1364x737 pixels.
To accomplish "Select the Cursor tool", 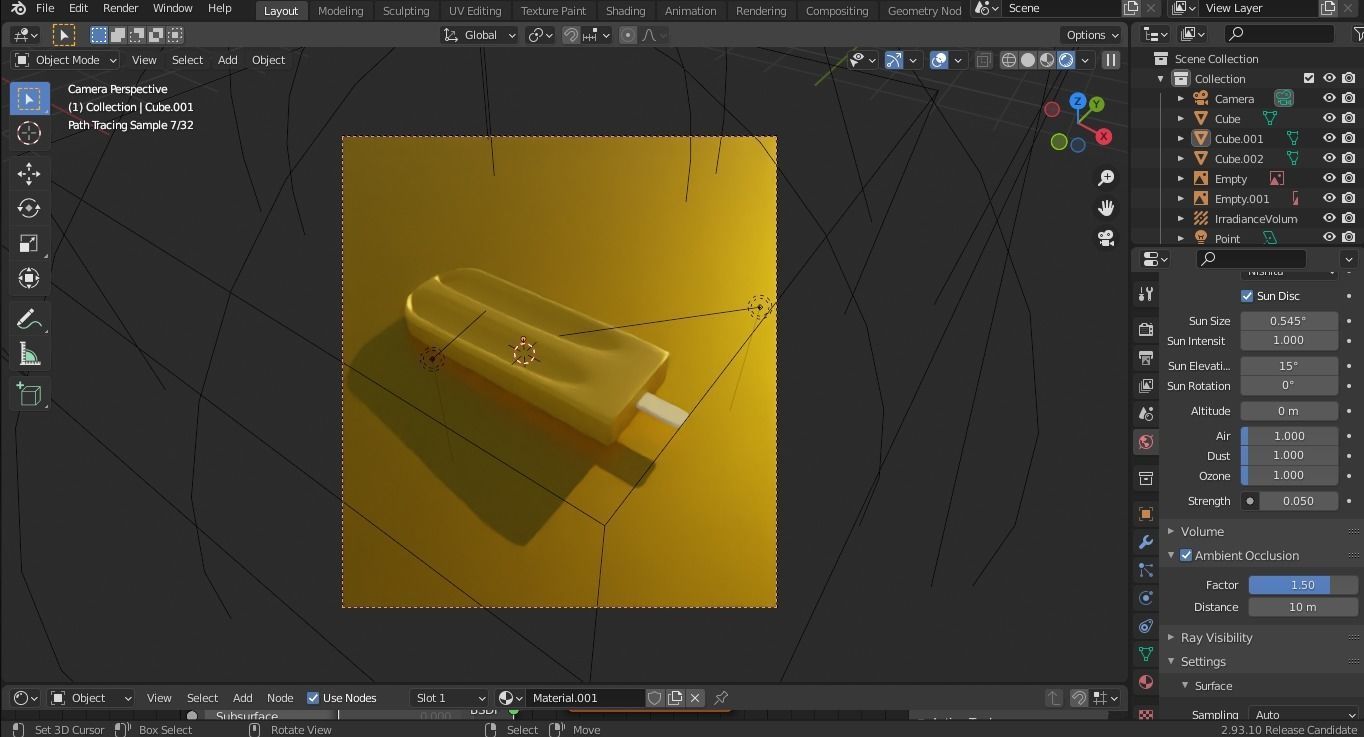I will (x=29, y=133).
